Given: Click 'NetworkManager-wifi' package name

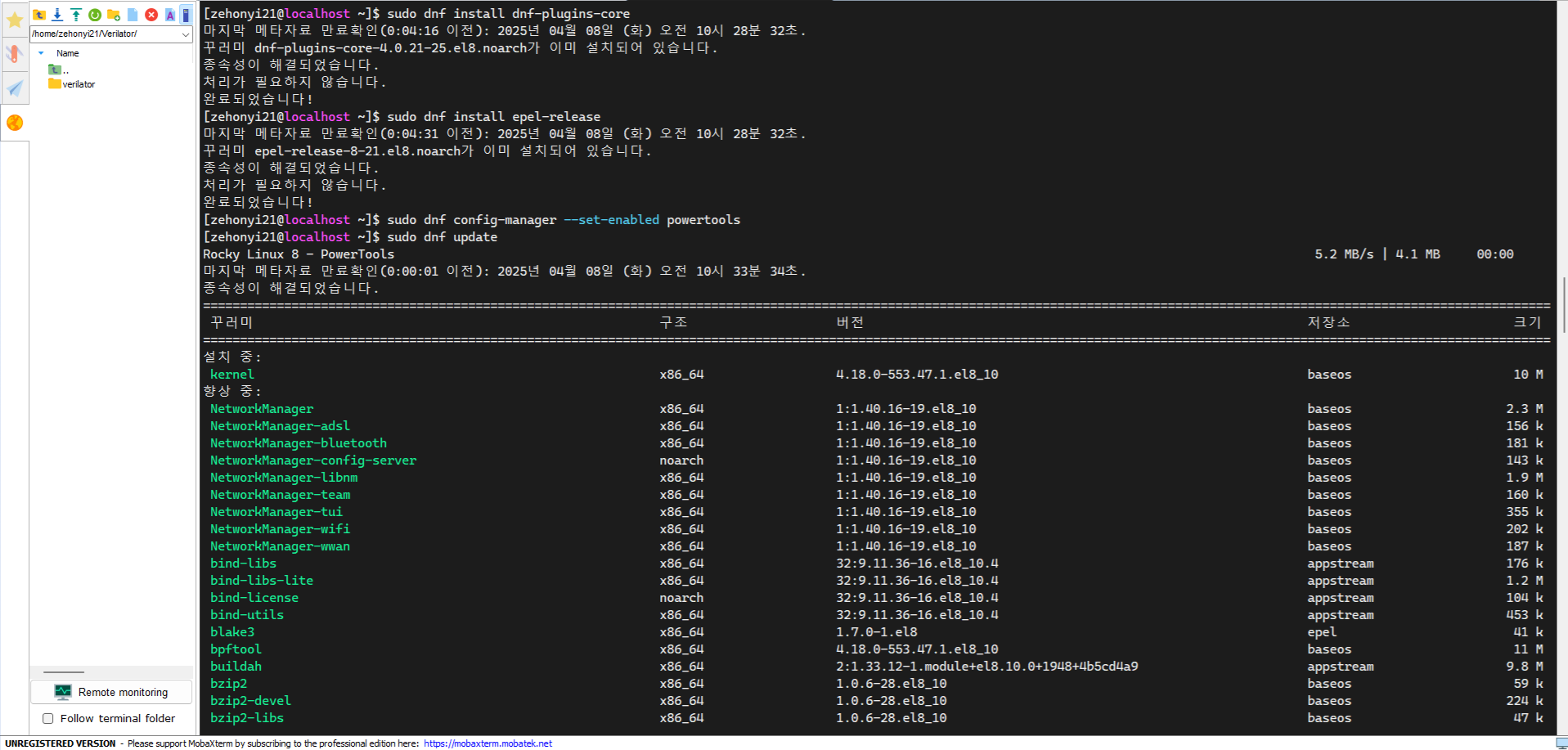Looking at the screenshot, I should [280, 529].
